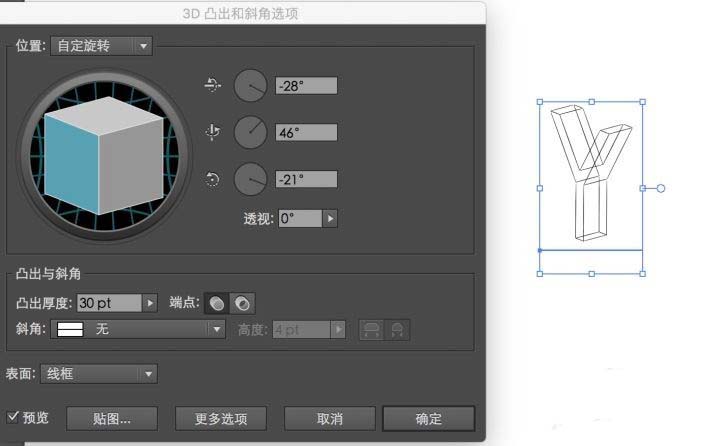Open the 斜角 bevel type dropdown
Screen dimensions: 720x446
click(x=138, y=329)
